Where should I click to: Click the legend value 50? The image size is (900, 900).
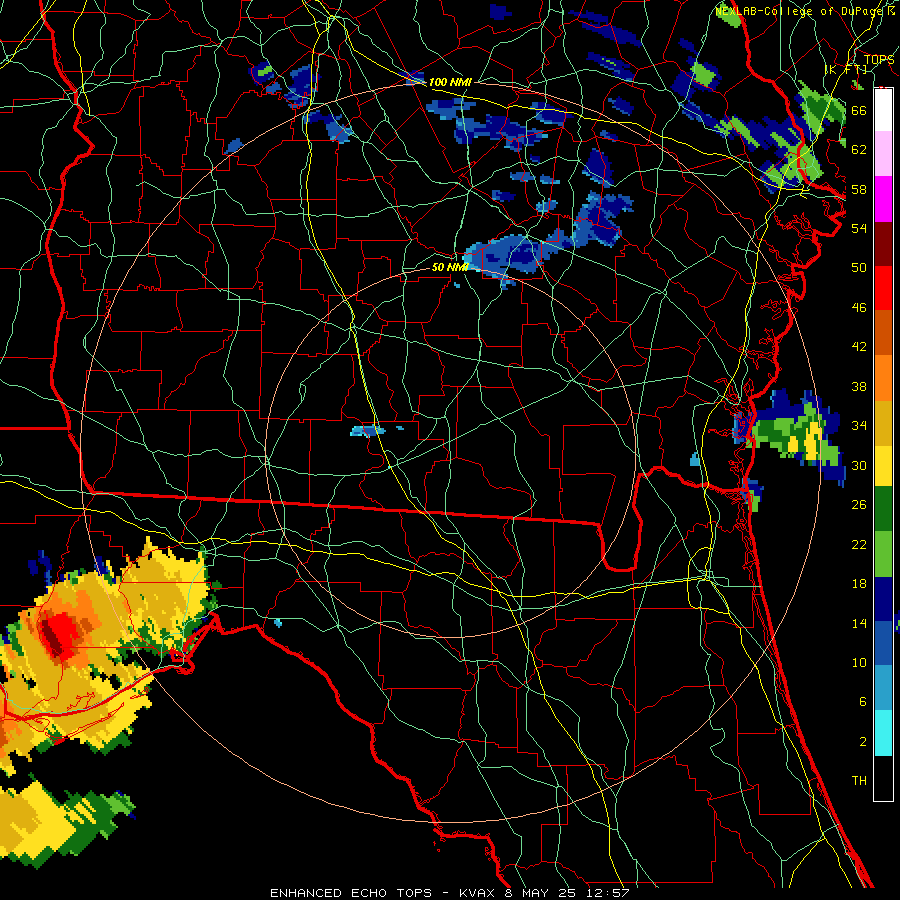(859, 268)
